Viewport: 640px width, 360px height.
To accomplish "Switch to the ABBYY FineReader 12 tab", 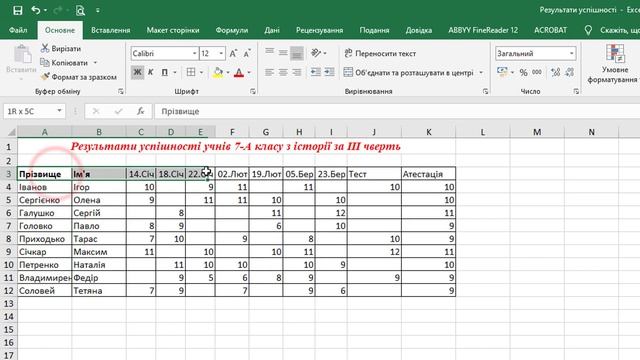I will [483, 30].
